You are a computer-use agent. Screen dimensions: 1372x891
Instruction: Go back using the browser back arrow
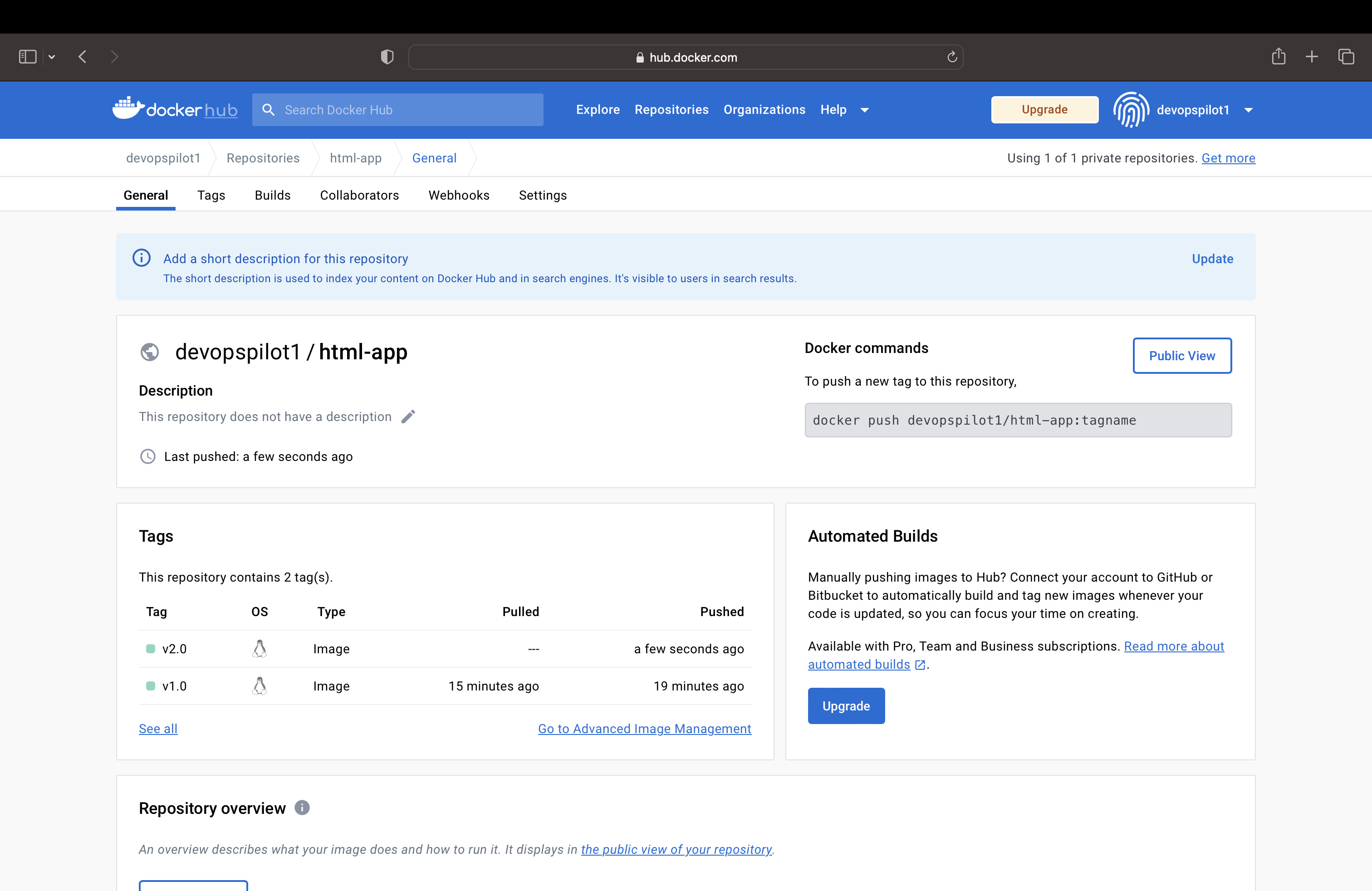pos(83,56)
